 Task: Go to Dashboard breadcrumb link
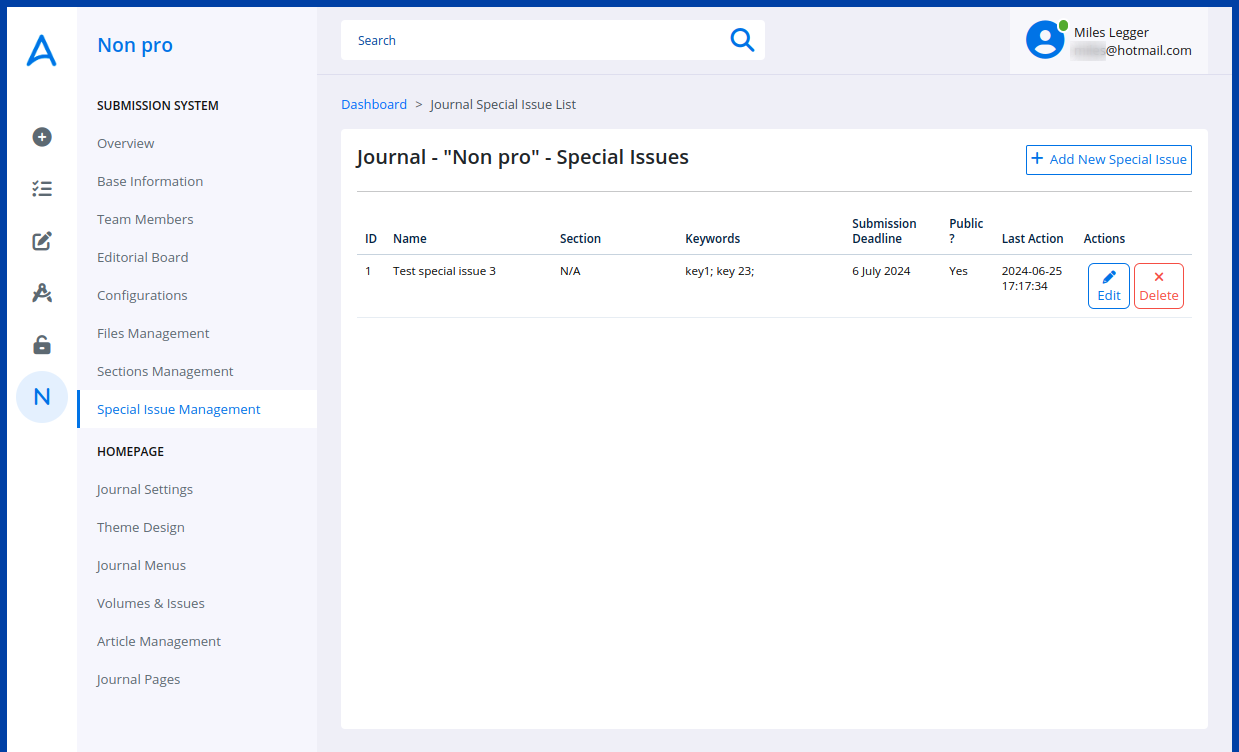pos(374,104)
